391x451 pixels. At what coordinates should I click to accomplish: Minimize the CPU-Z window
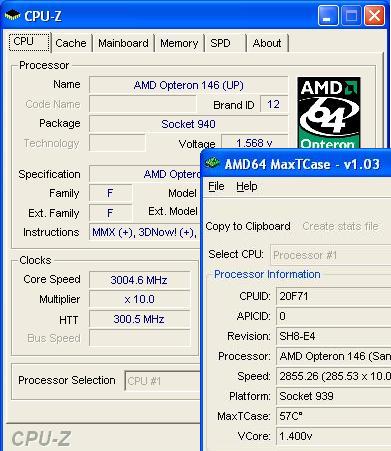click(328, 15)
